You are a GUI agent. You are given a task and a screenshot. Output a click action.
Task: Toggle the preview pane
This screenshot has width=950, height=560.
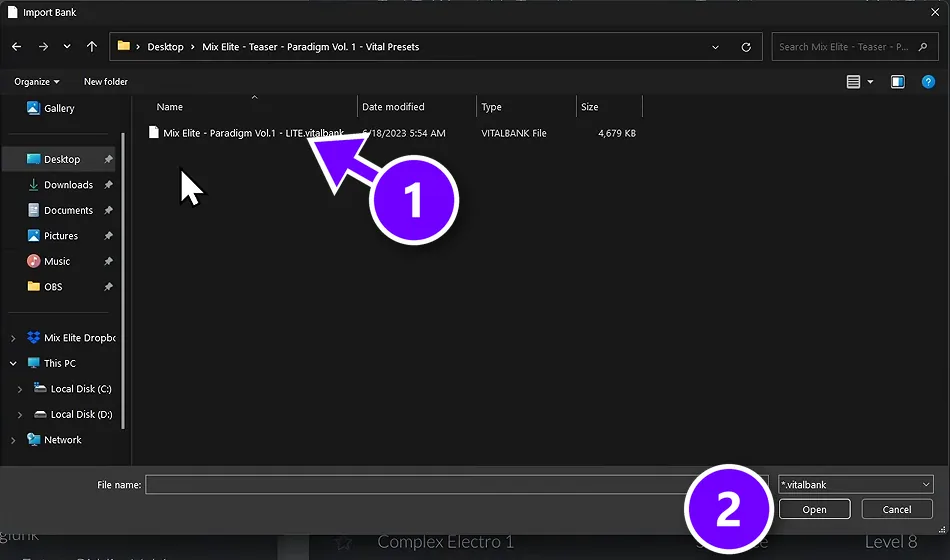897,81
